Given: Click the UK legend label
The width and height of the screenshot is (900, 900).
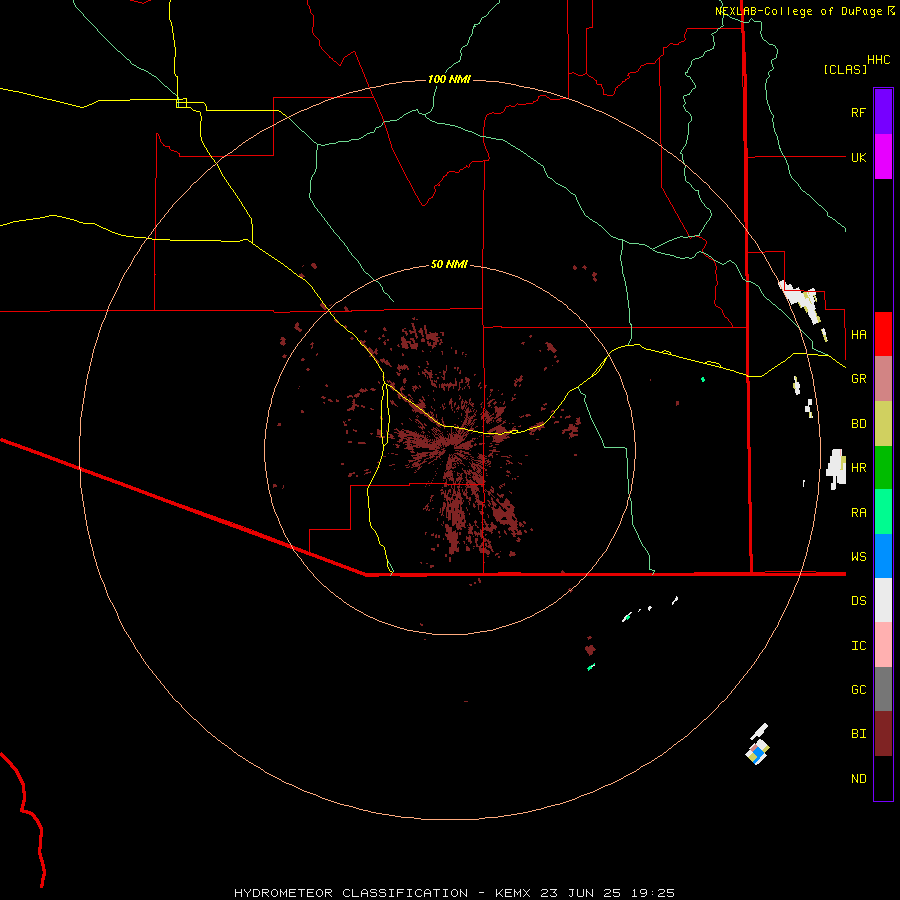Looking at the screenshot, I should pyautogui.click(x=858, y=157).
